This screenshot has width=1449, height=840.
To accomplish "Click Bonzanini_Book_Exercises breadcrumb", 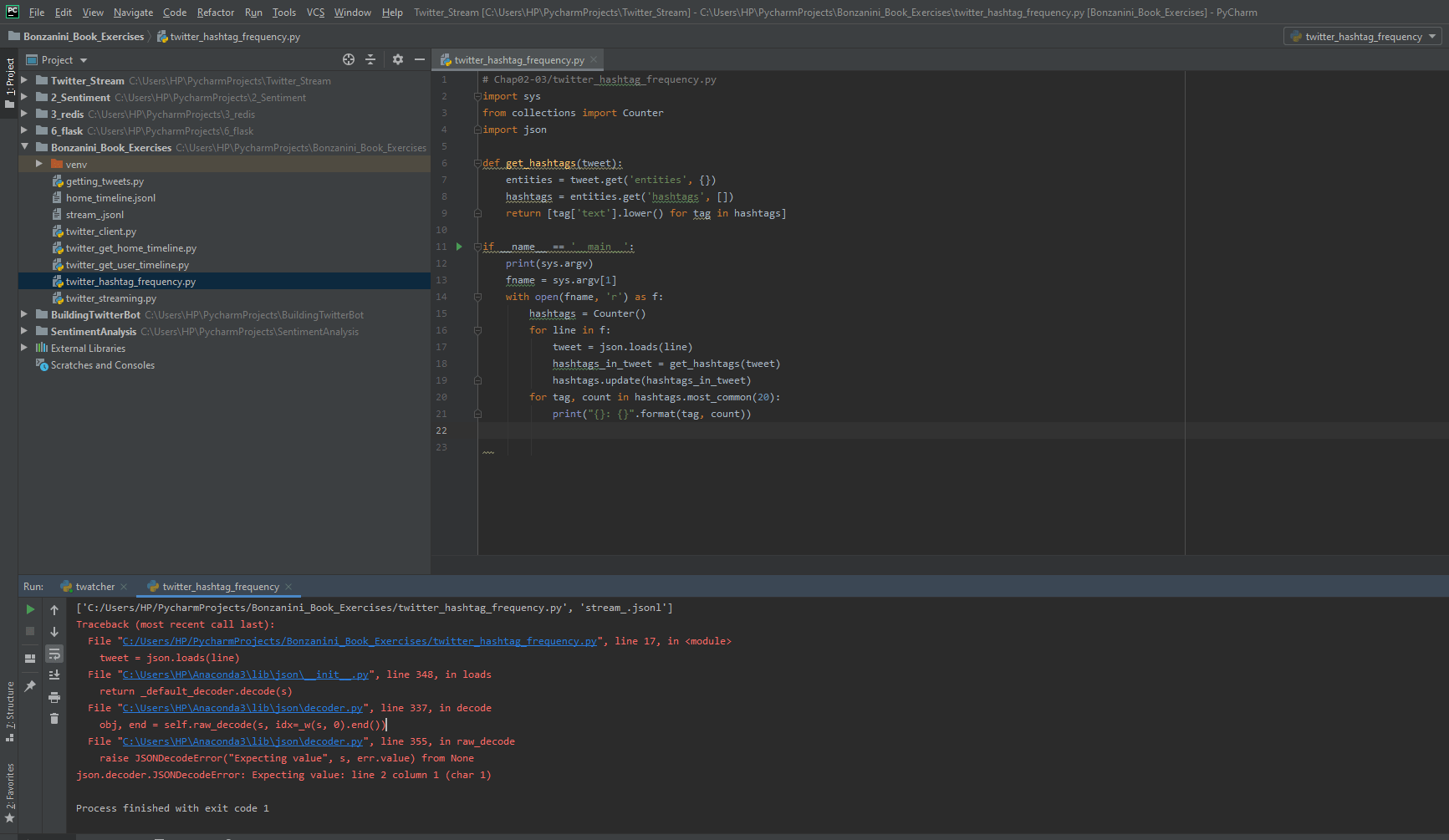I will (76, 37).
